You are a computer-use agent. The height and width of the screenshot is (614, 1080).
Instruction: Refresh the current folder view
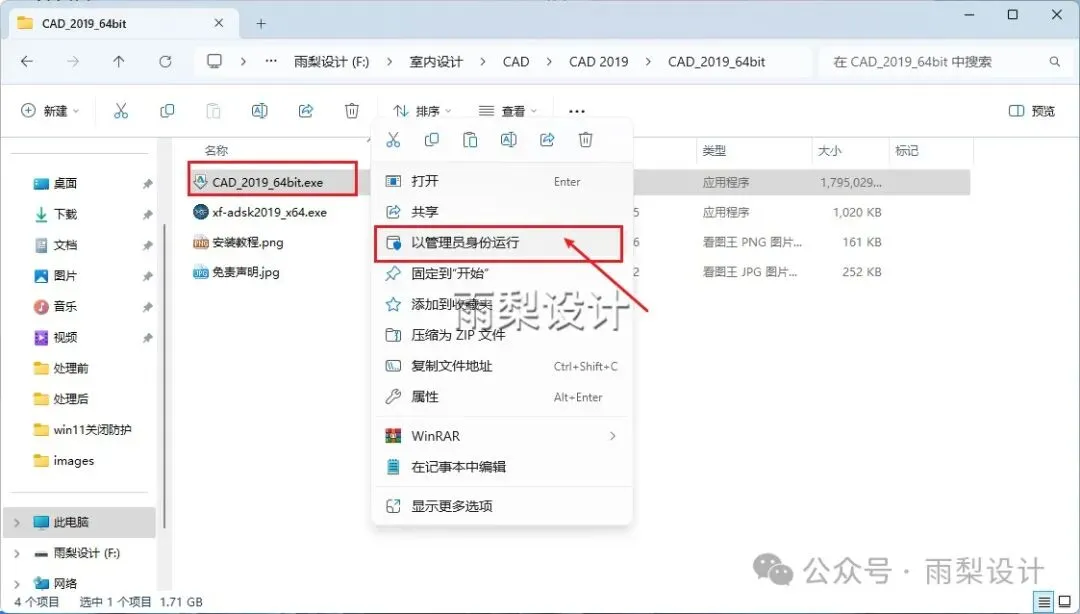(x=165, y=61)
